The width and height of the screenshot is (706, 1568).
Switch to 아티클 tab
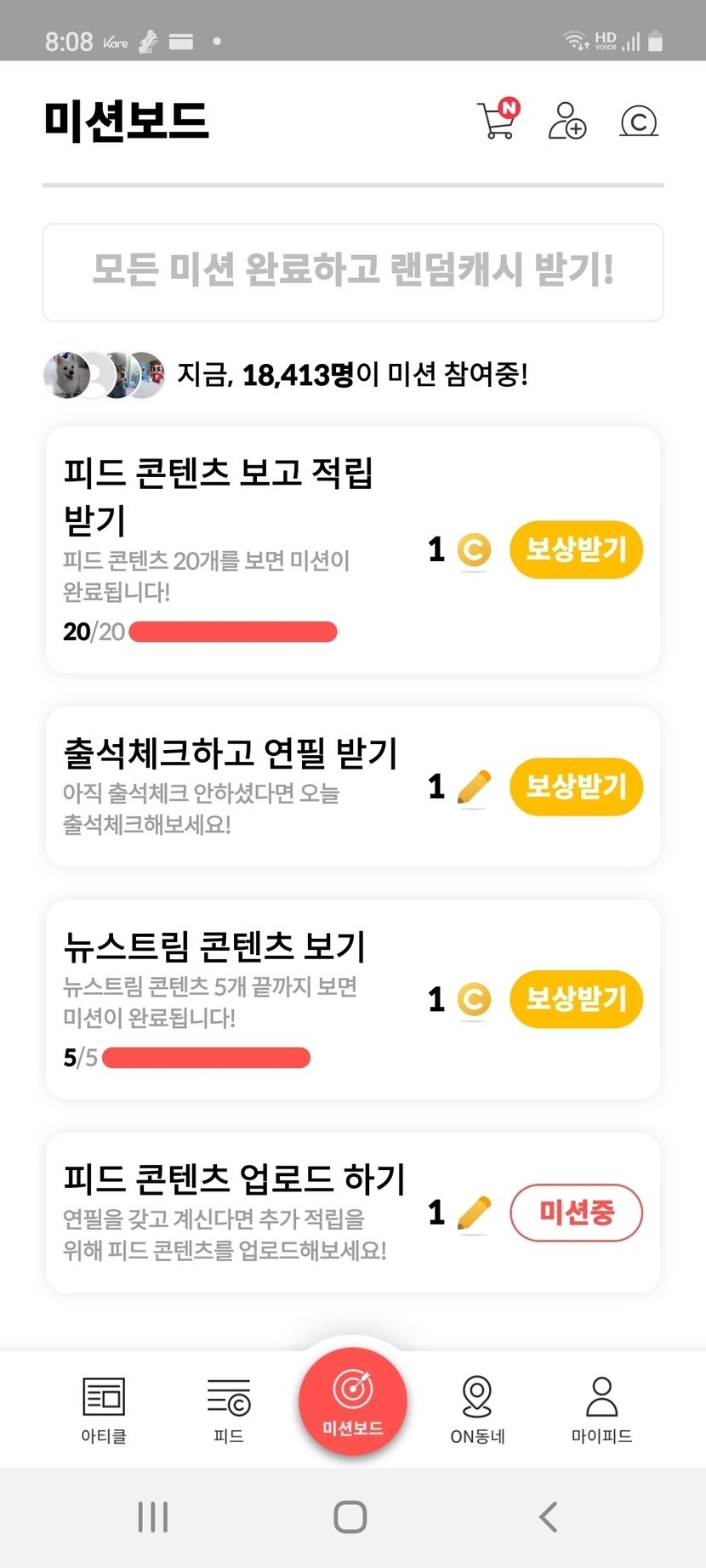(x=104, y=1409)
